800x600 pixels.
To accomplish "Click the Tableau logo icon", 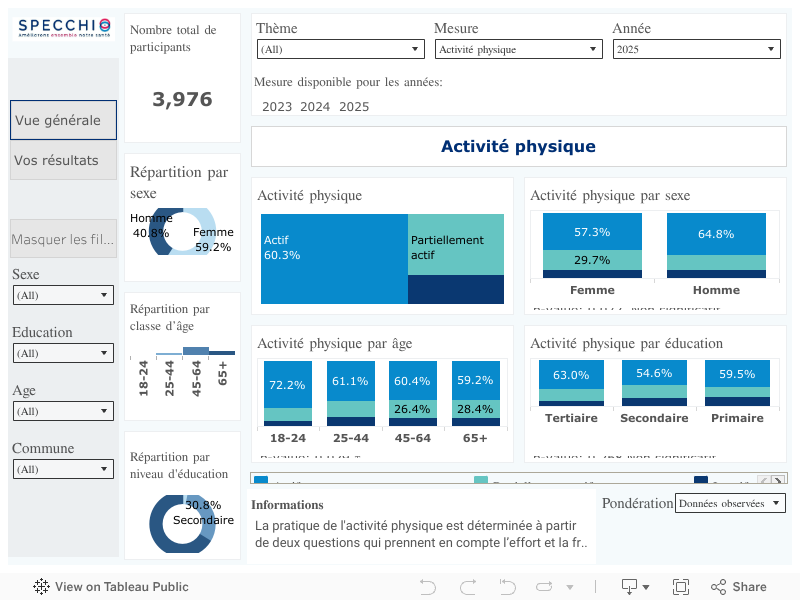I will pos(42,587).
